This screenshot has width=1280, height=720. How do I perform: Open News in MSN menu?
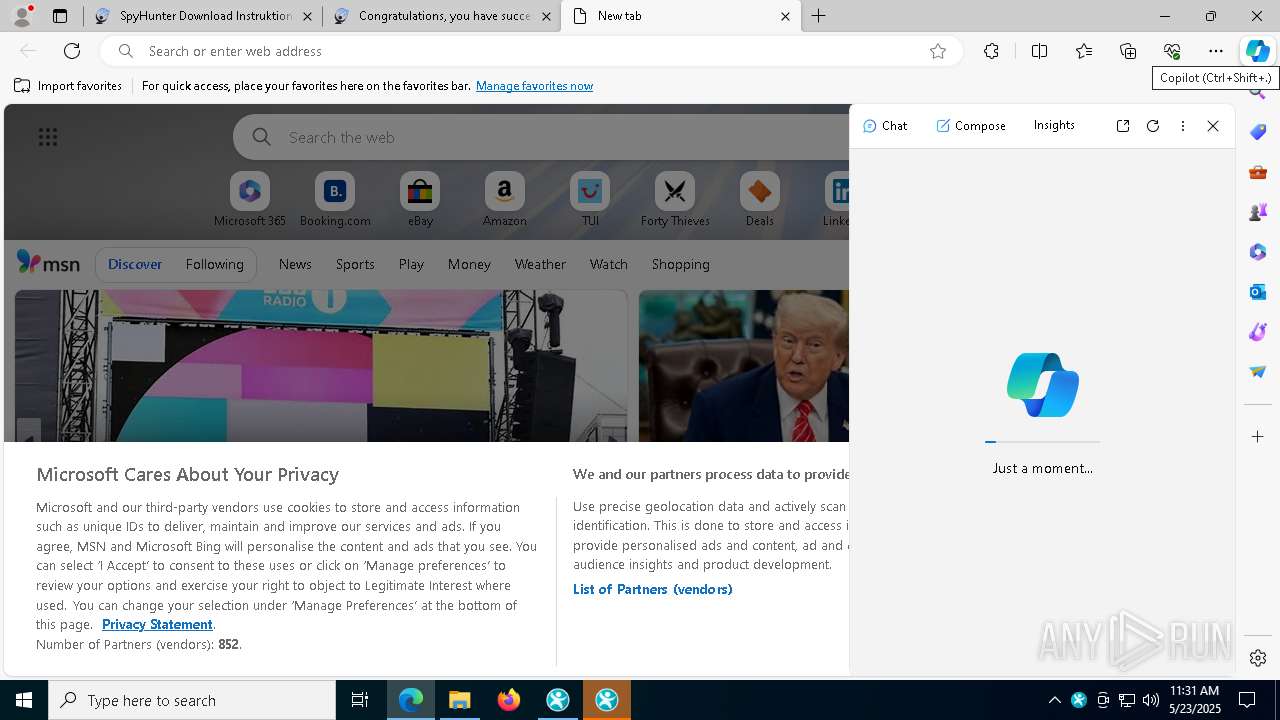(x=295, y=264)
